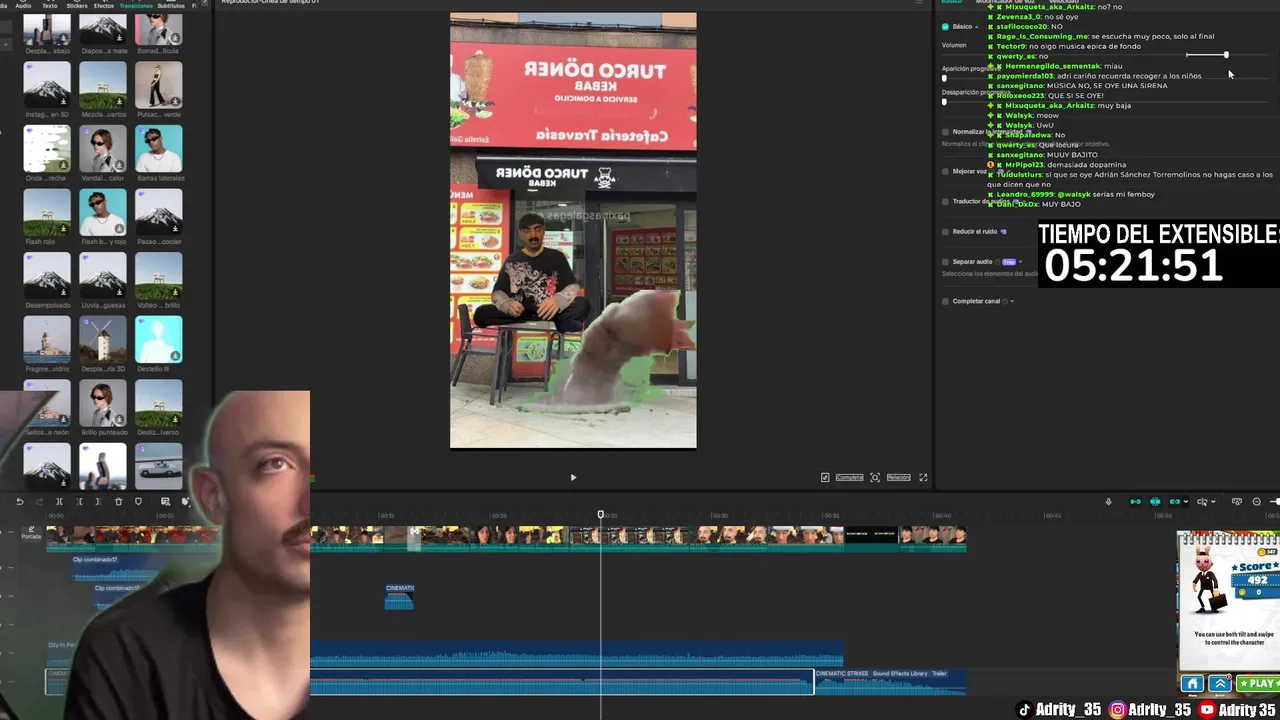
Task: Redo the last edit in timeline toolbar
Action: pyautogui.click(x=39, y=502)
